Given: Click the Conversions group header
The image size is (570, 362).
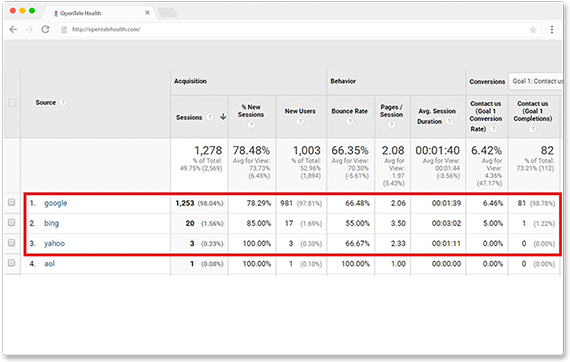Looking at the screenshot, I should [487, 82].
